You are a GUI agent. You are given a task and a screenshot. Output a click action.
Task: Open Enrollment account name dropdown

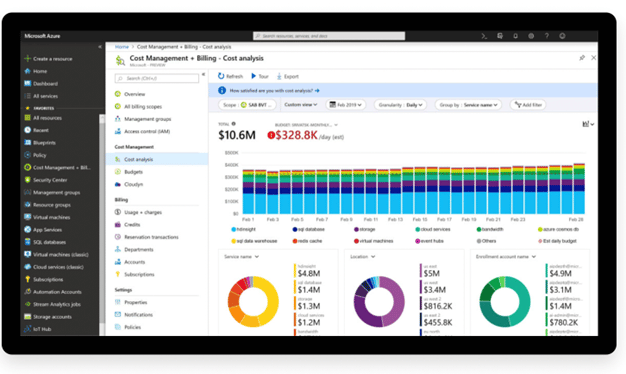click(505, 257)
